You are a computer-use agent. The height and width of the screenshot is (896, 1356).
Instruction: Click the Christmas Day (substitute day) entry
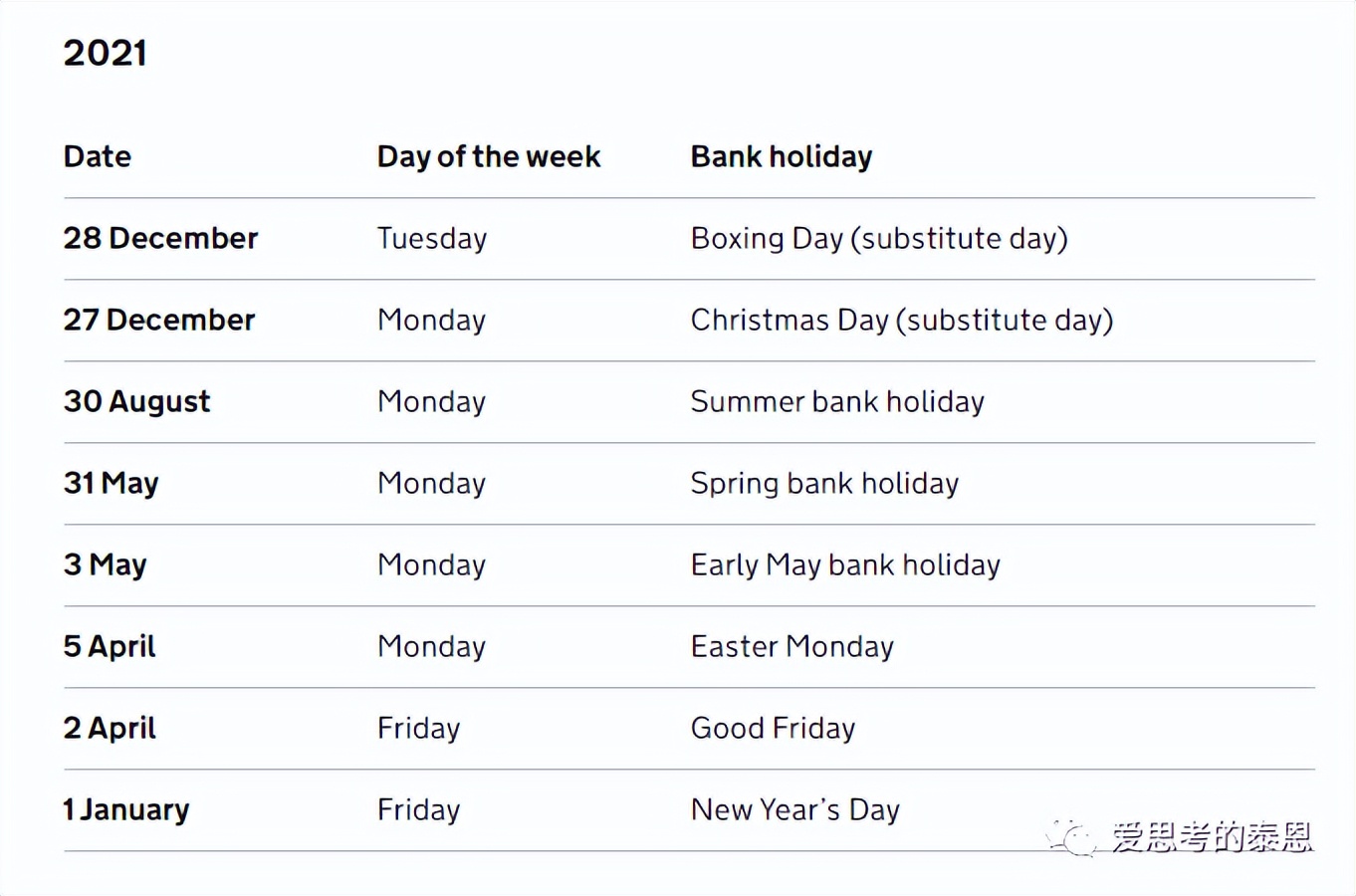pos(902,320)
